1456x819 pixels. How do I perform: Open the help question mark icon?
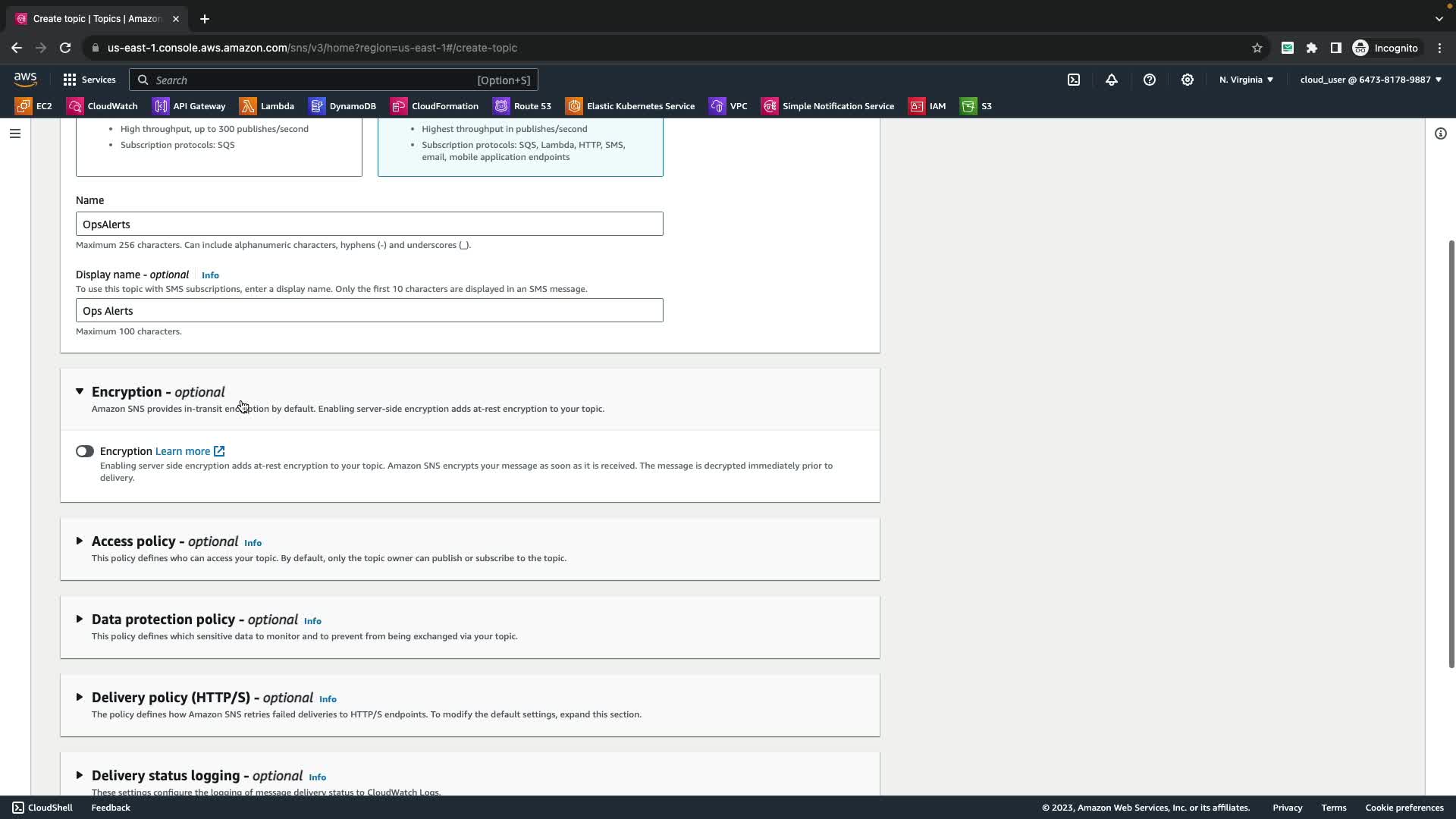click(1150, 80)
